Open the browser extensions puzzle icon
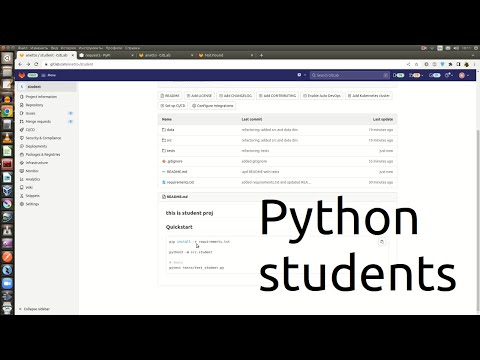This screenshot has height=360, width=480. pos(450,64)
